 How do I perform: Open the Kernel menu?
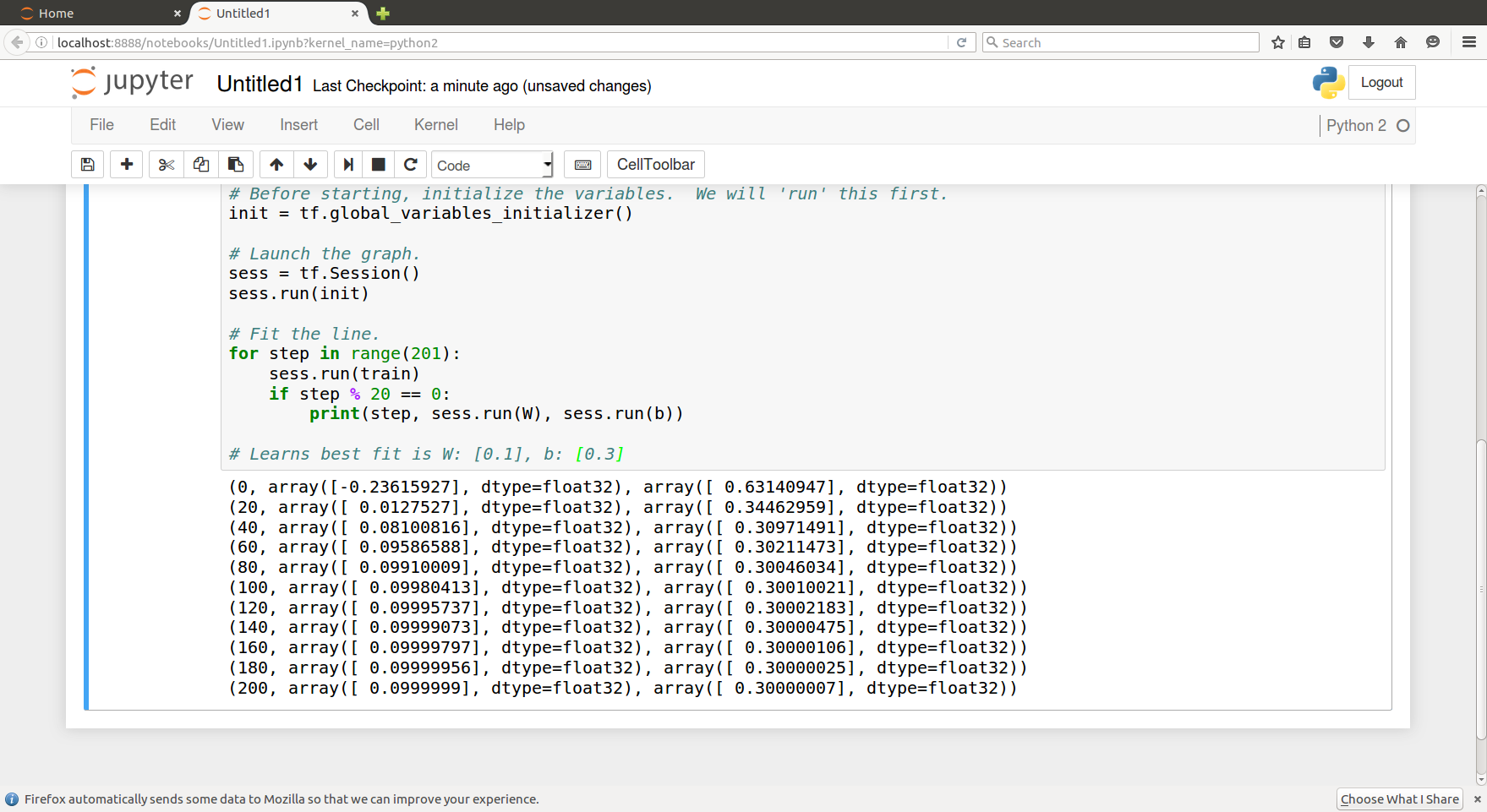pyautogui.click(x=435, y=124)
